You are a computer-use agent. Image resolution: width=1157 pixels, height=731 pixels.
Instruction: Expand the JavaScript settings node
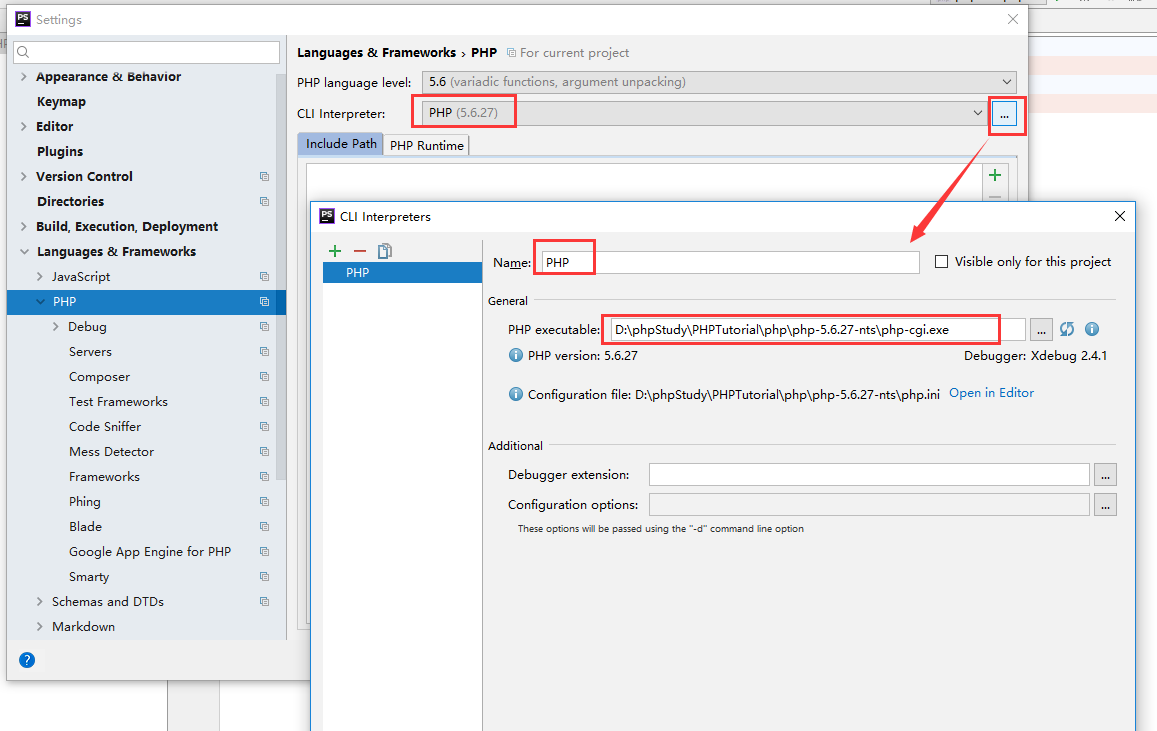40,277
